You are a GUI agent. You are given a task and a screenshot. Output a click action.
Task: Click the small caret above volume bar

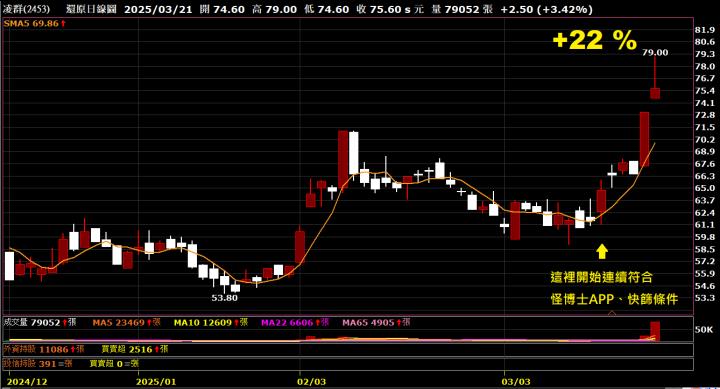click(612, 313)
